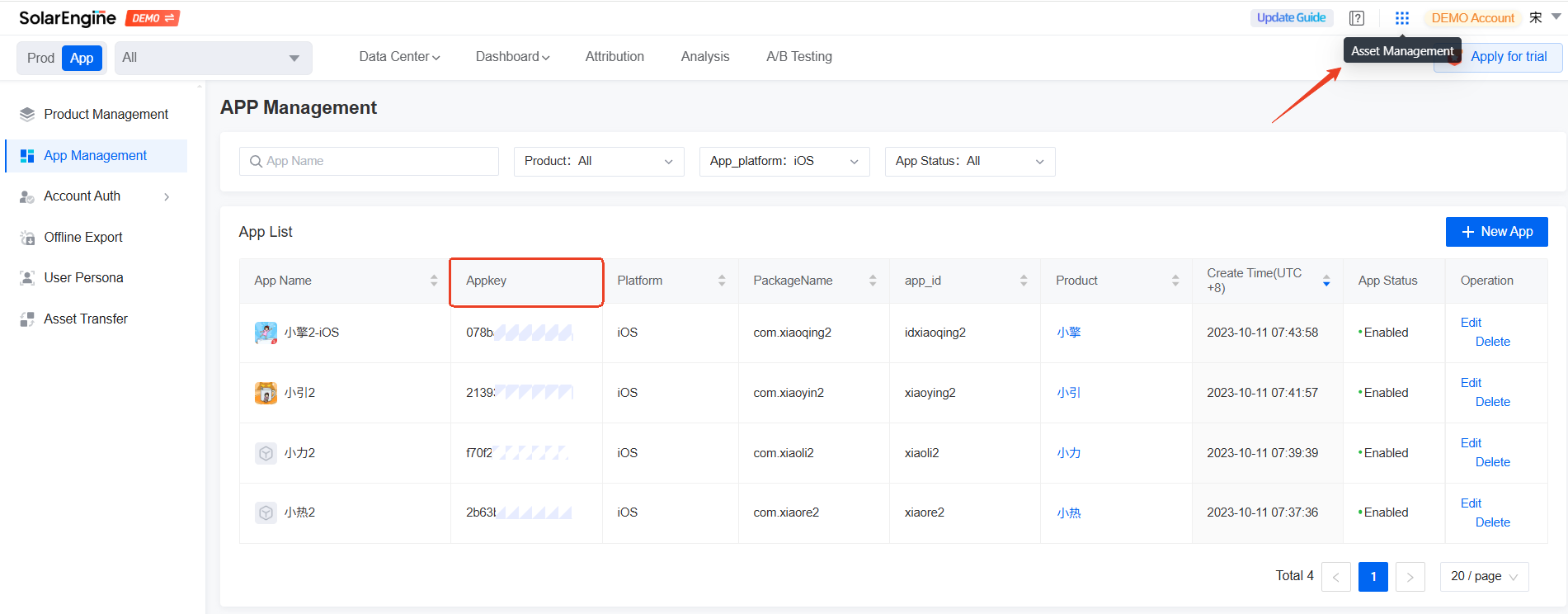Click the App Name search field
Screen dimensions: 1568x614
369,161
